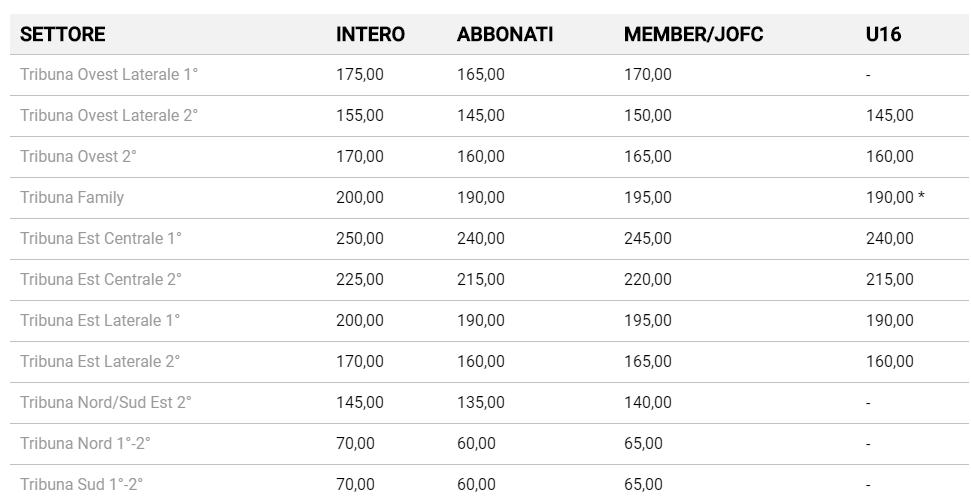Click the Tribuna Sud 1°-2° sector name
This screenshot has height=496, width=971.
(81, 485)
